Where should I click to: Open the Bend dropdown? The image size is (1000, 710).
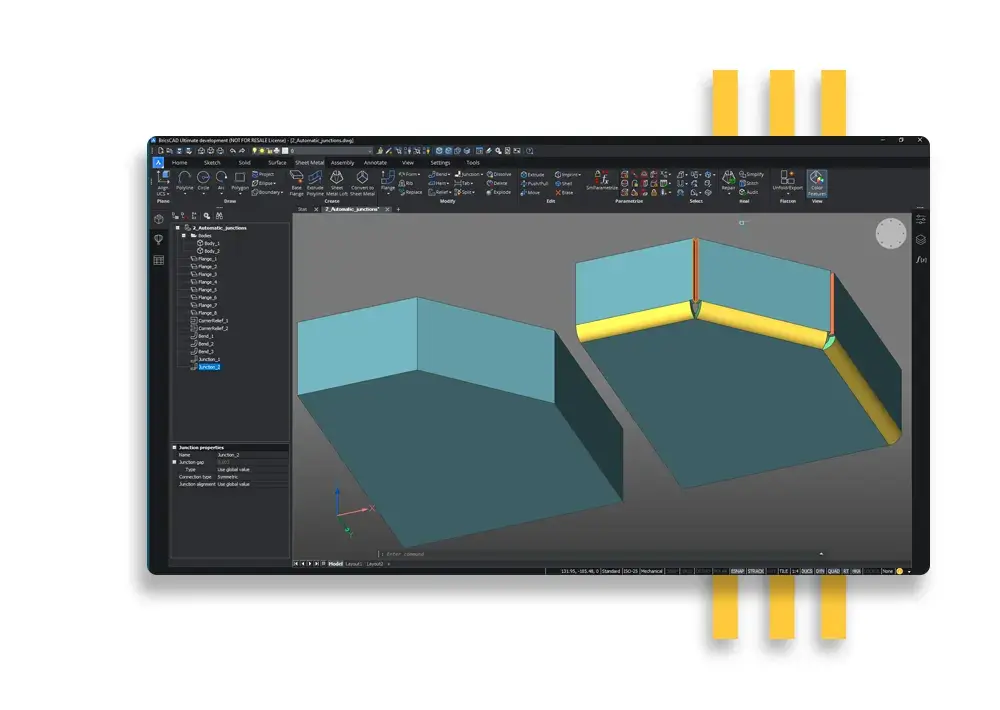pyautogui.click(x=439, y=174)
